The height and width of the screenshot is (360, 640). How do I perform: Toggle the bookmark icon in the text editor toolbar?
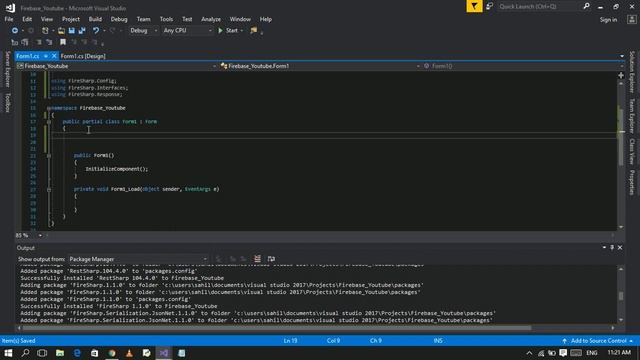[63, 42]
